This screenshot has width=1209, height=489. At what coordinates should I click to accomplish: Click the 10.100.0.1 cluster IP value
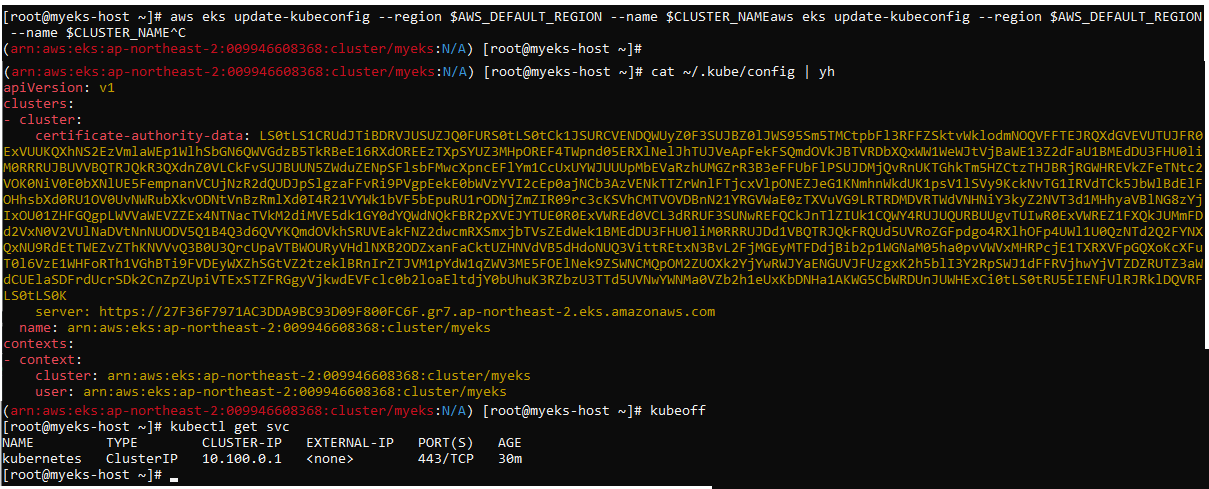click(x=242, y=459)
